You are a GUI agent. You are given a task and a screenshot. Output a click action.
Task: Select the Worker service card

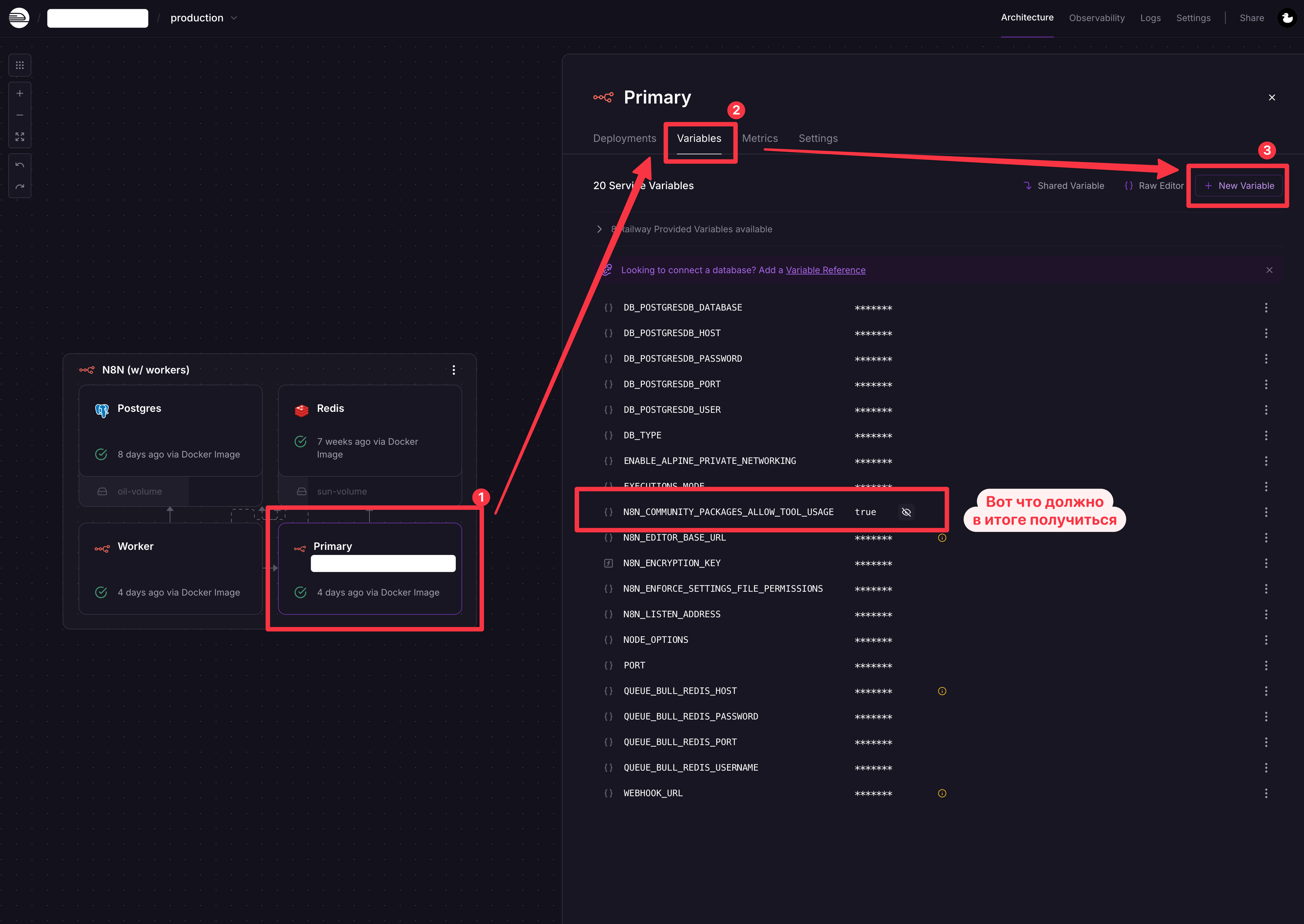click(170, 568)
